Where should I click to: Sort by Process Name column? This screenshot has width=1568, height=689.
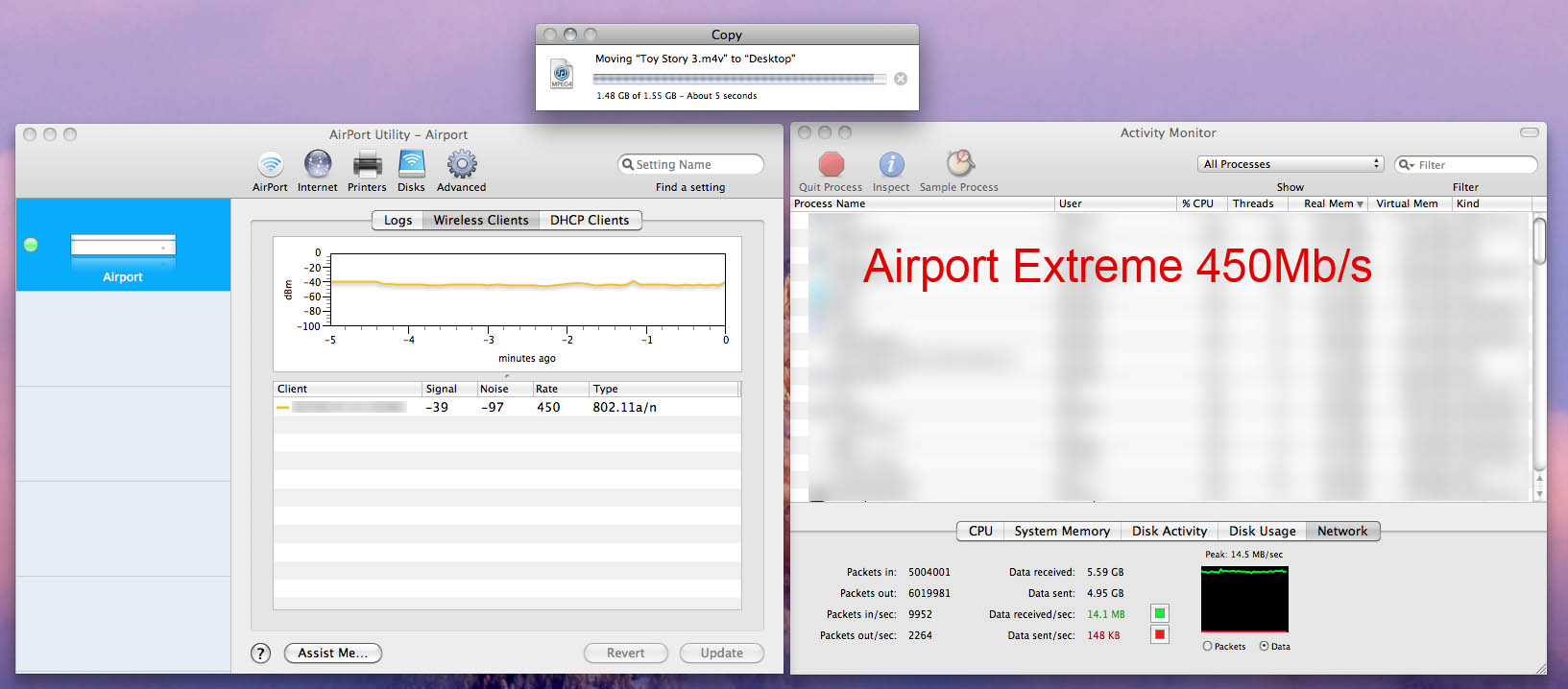coord(922,203)
